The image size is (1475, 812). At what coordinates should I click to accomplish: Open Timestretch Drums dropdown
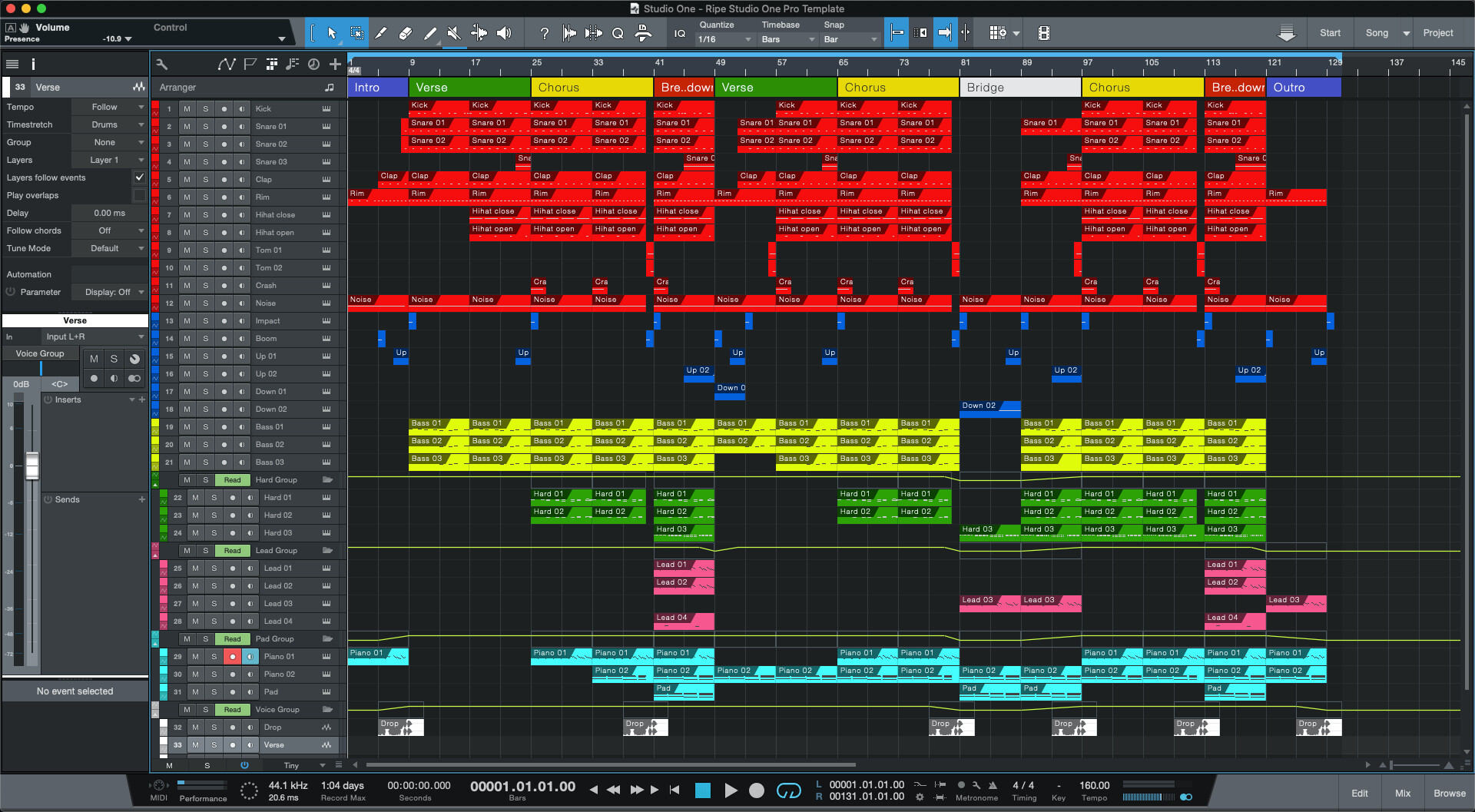tap(108, 124)
